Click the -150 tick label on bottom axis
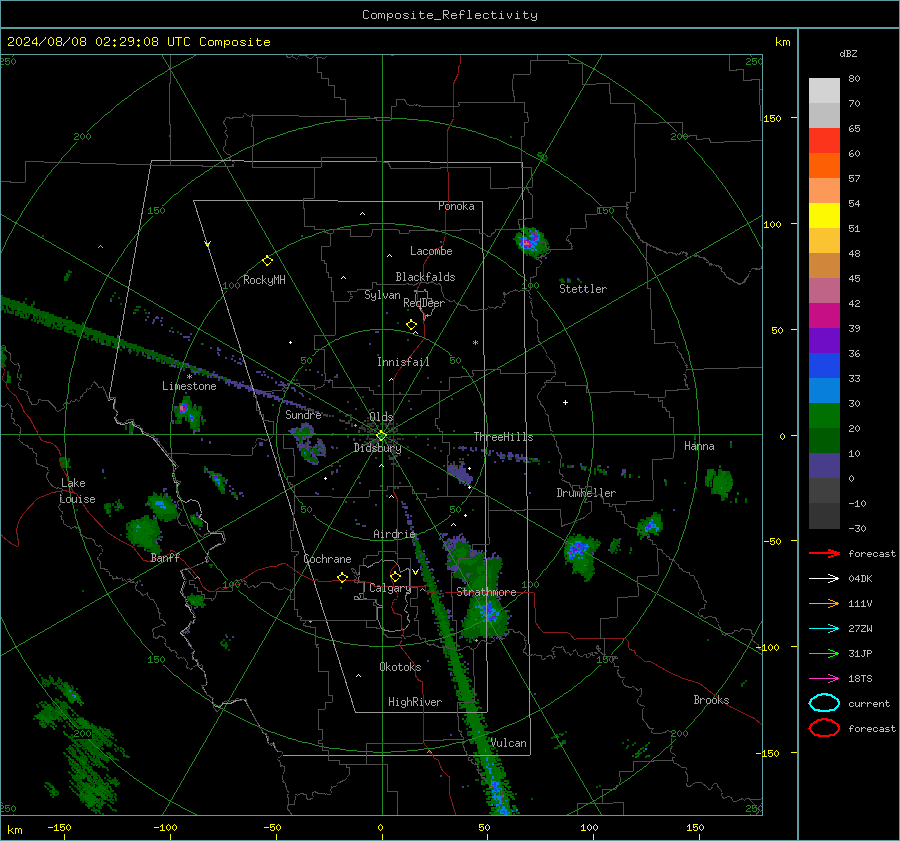This screenshot has width=900, height=841. pyautogui.click(x=59, y=827)
